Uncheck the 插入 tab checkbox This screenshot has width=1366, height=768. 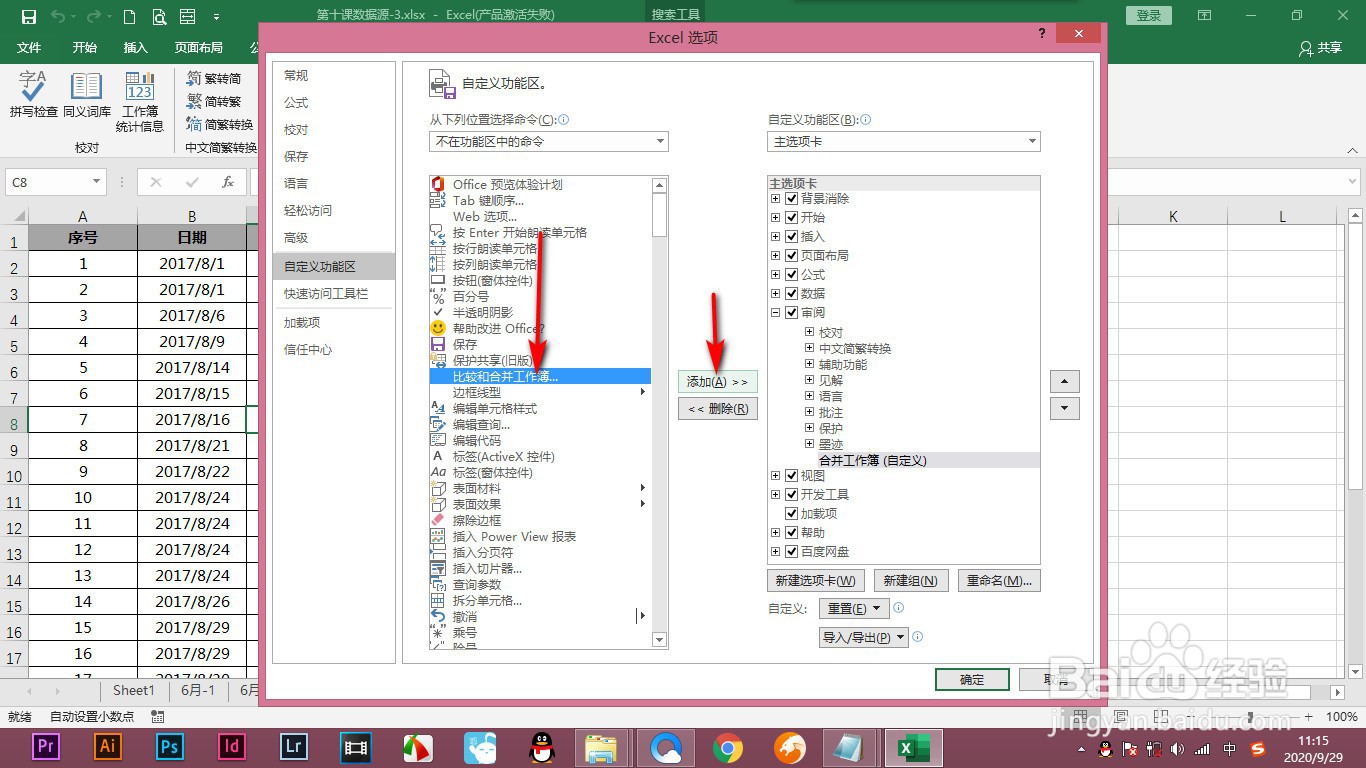coord(792,237)
